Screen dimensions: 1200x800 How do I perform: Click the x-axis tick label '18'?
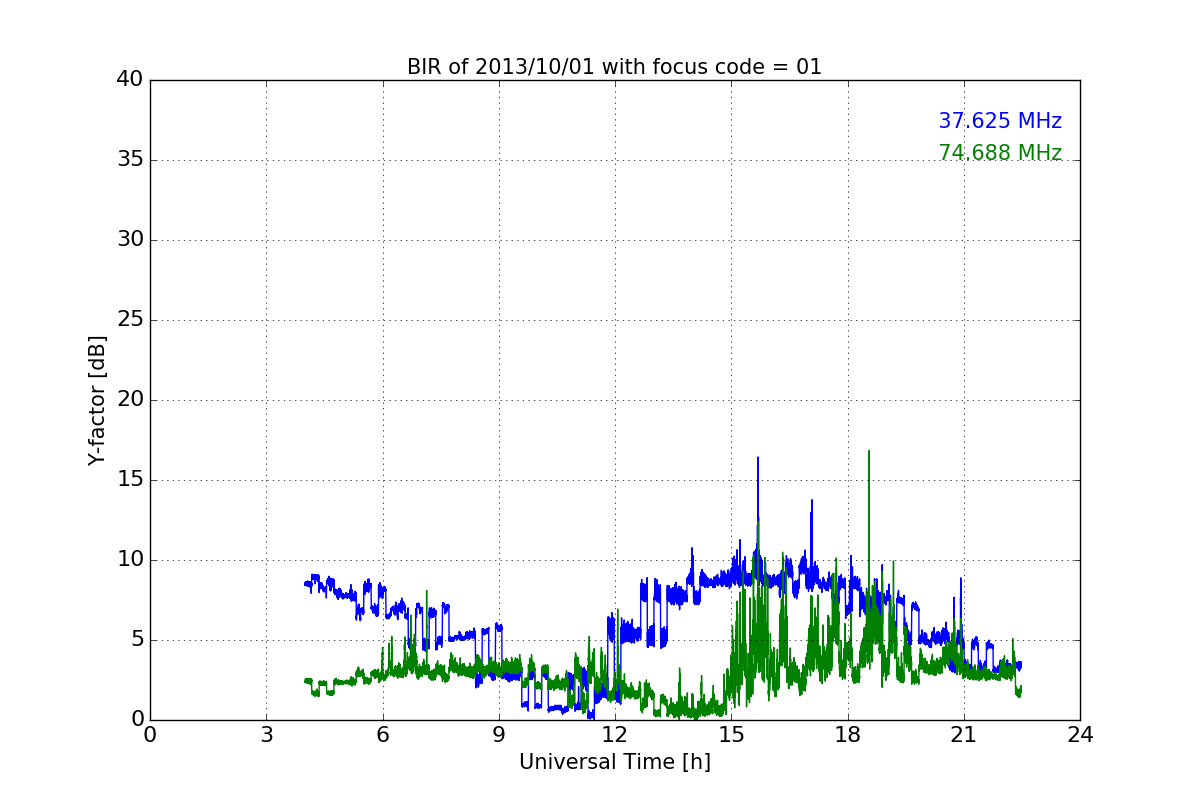[x=848, y=735]
